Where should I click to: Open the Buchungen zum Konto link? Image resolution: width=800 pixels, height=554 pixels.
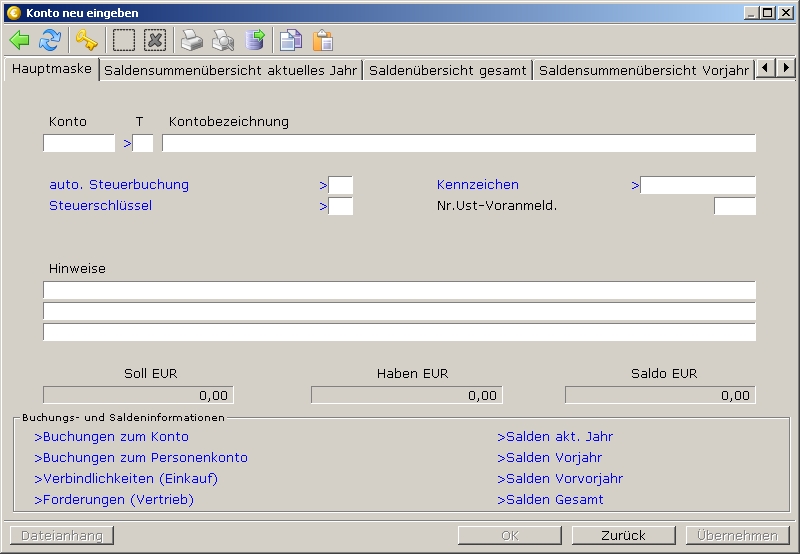coord(111,437)
